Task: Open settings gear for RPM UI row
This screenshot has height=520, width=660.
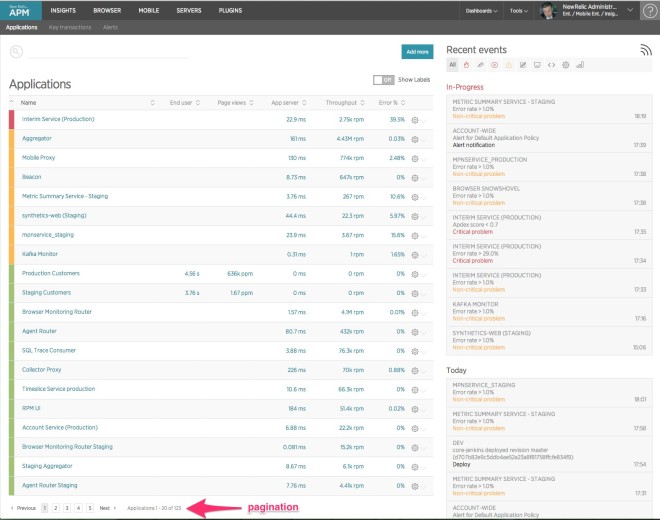Action: (415, 409)
